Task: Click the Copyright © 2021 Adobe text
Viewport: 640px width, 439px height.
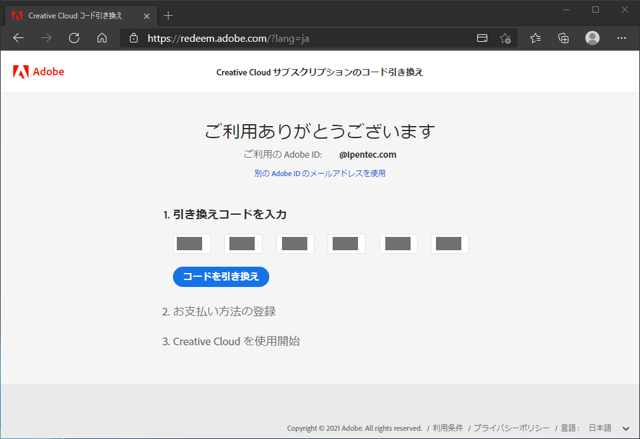Action: (354, 428)
